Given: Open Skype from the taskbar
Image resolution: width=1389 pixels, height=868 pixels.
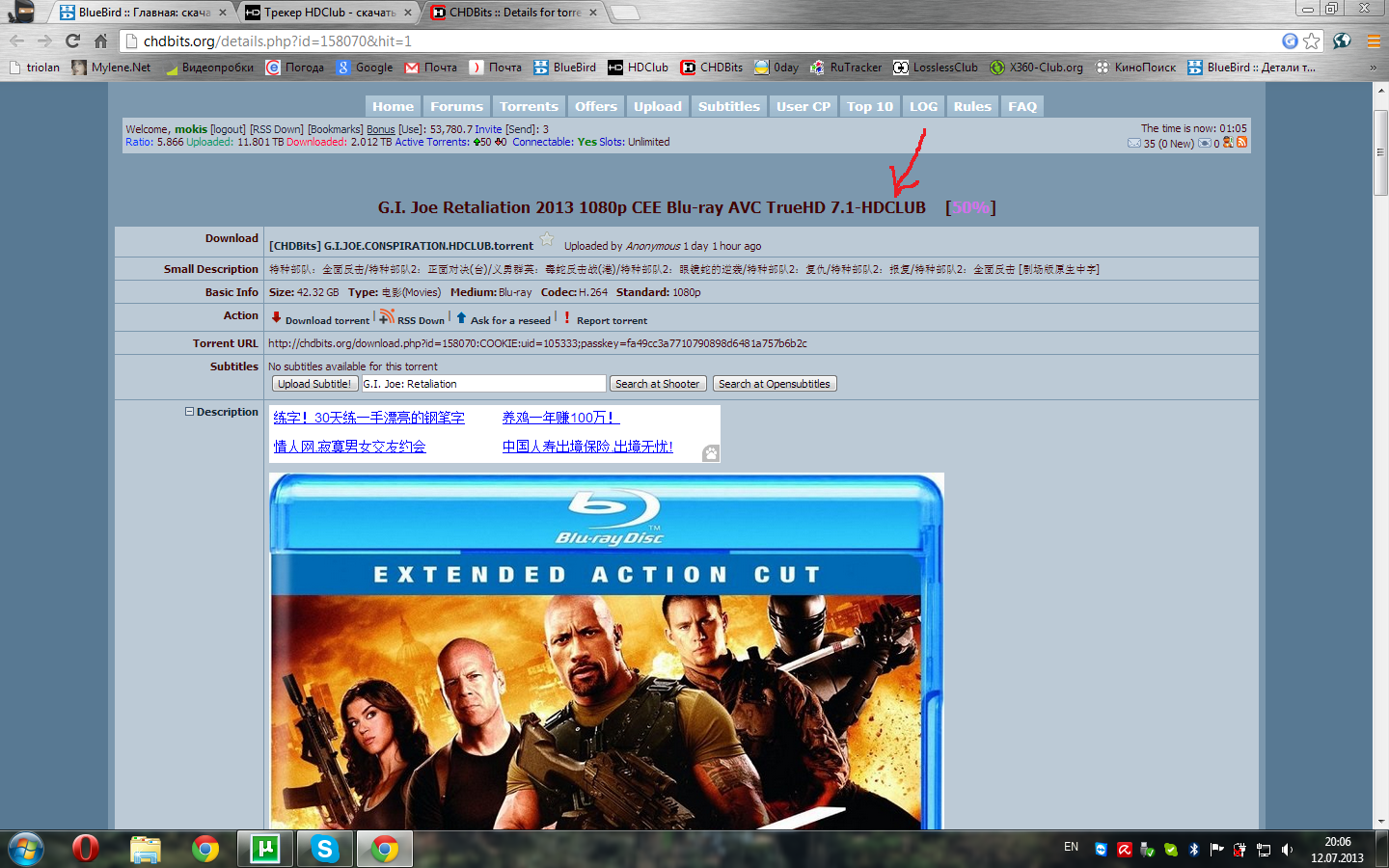Looking at the screenshot, I should click(x=324, y=849).
